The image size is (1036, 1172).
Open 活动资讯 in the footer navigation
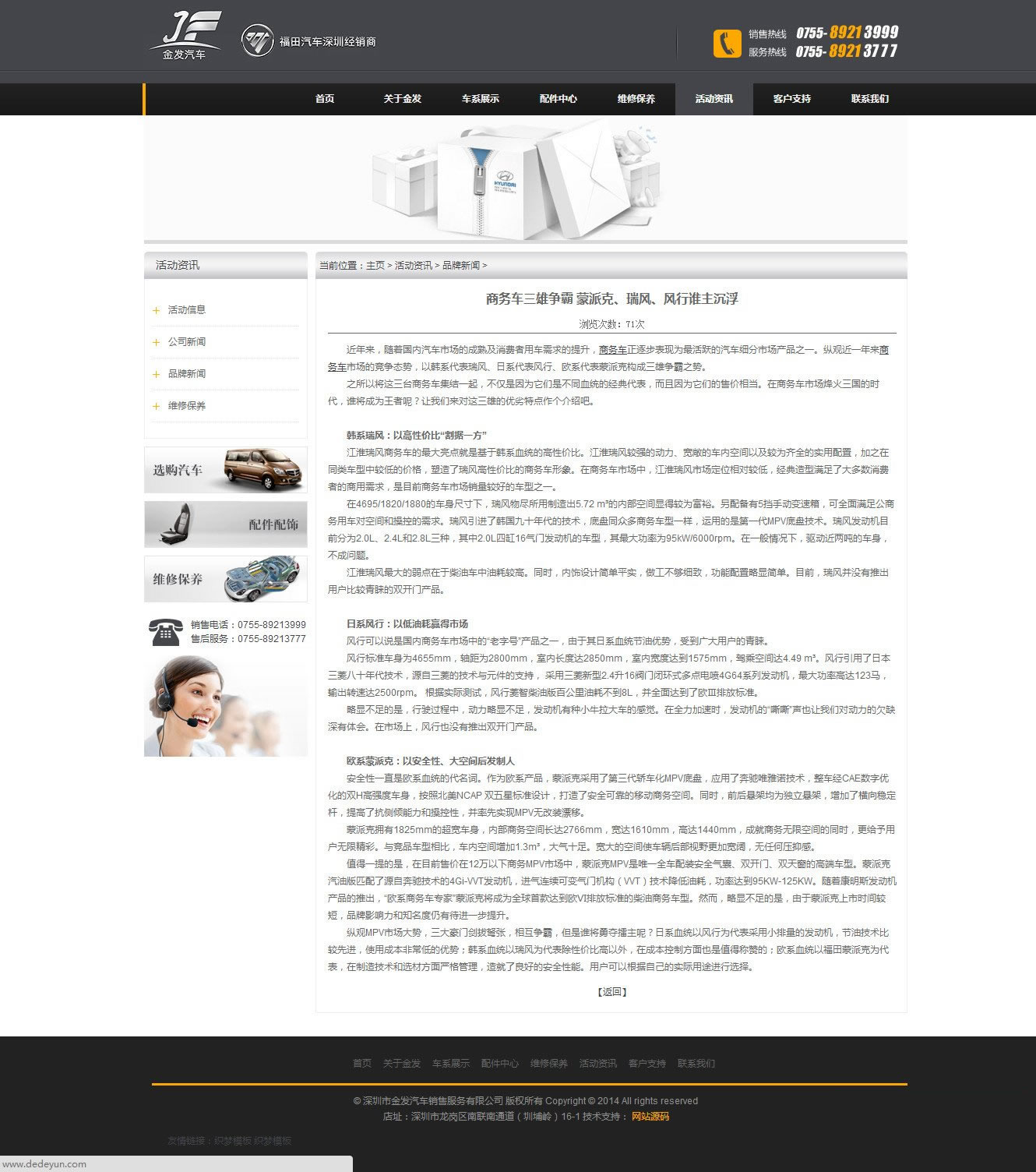[598, 1064]
